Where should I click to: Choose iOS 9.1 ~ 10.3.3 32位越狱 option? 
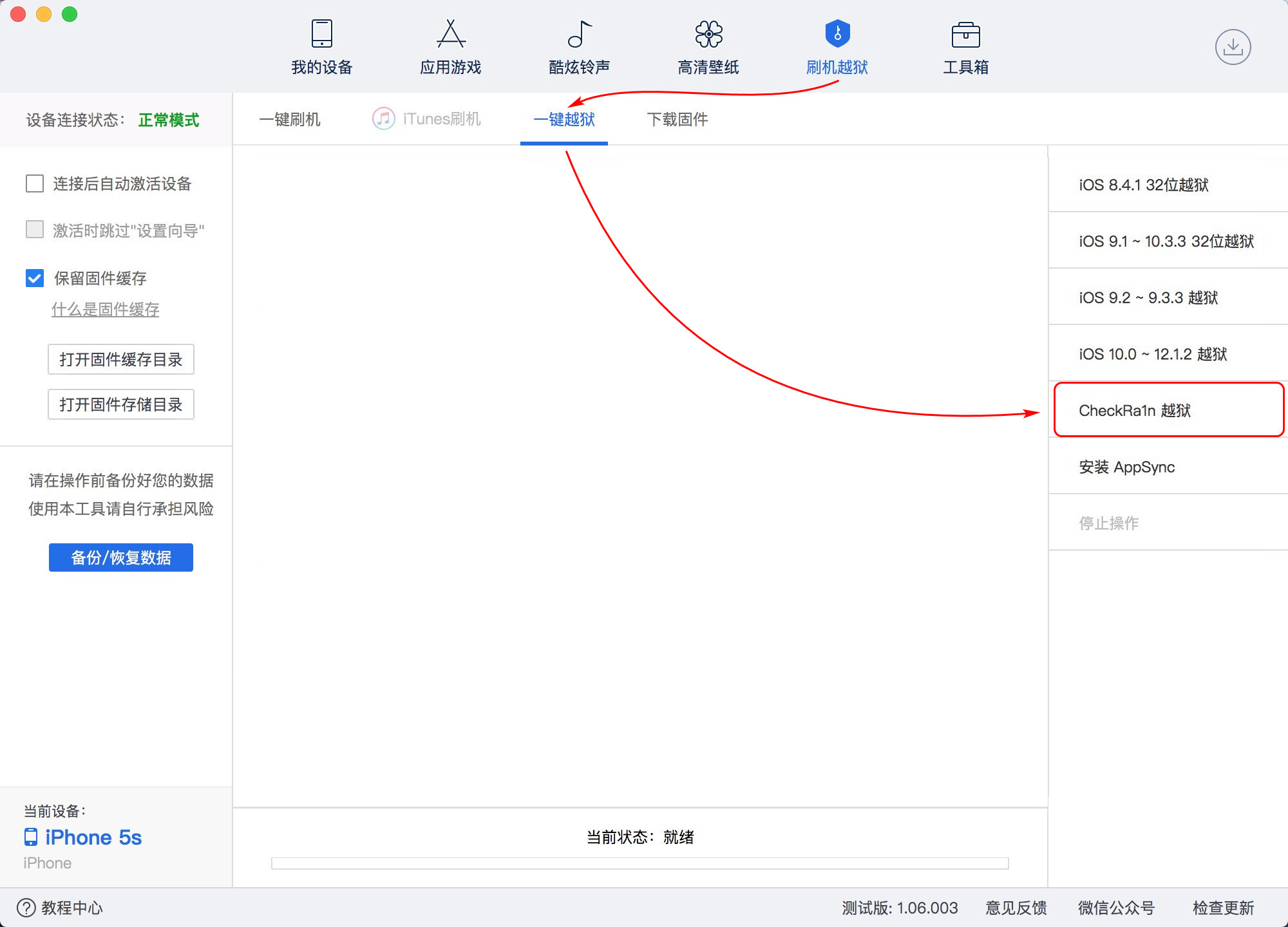(x=1168, y=241)
